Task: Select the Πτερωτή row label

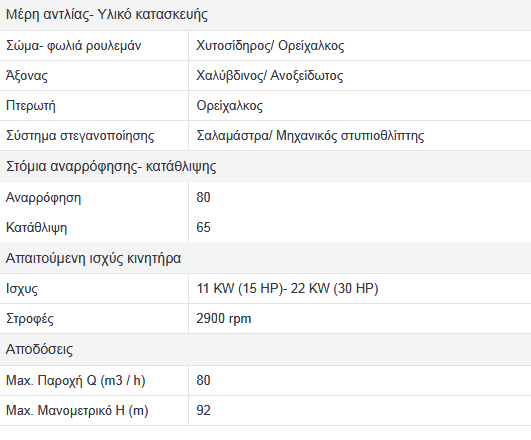Action: [x=31, y=105]
